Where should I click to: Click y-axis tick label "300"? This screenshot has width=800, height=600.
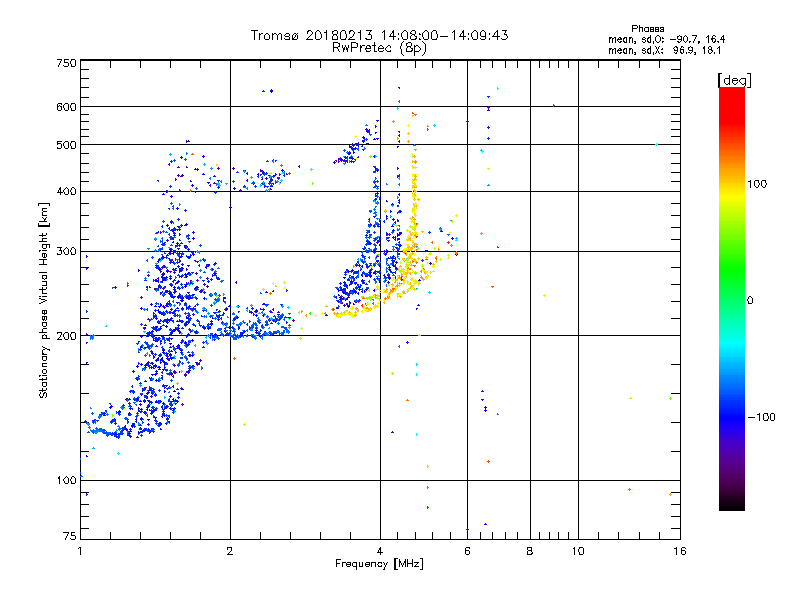[66, 251]
